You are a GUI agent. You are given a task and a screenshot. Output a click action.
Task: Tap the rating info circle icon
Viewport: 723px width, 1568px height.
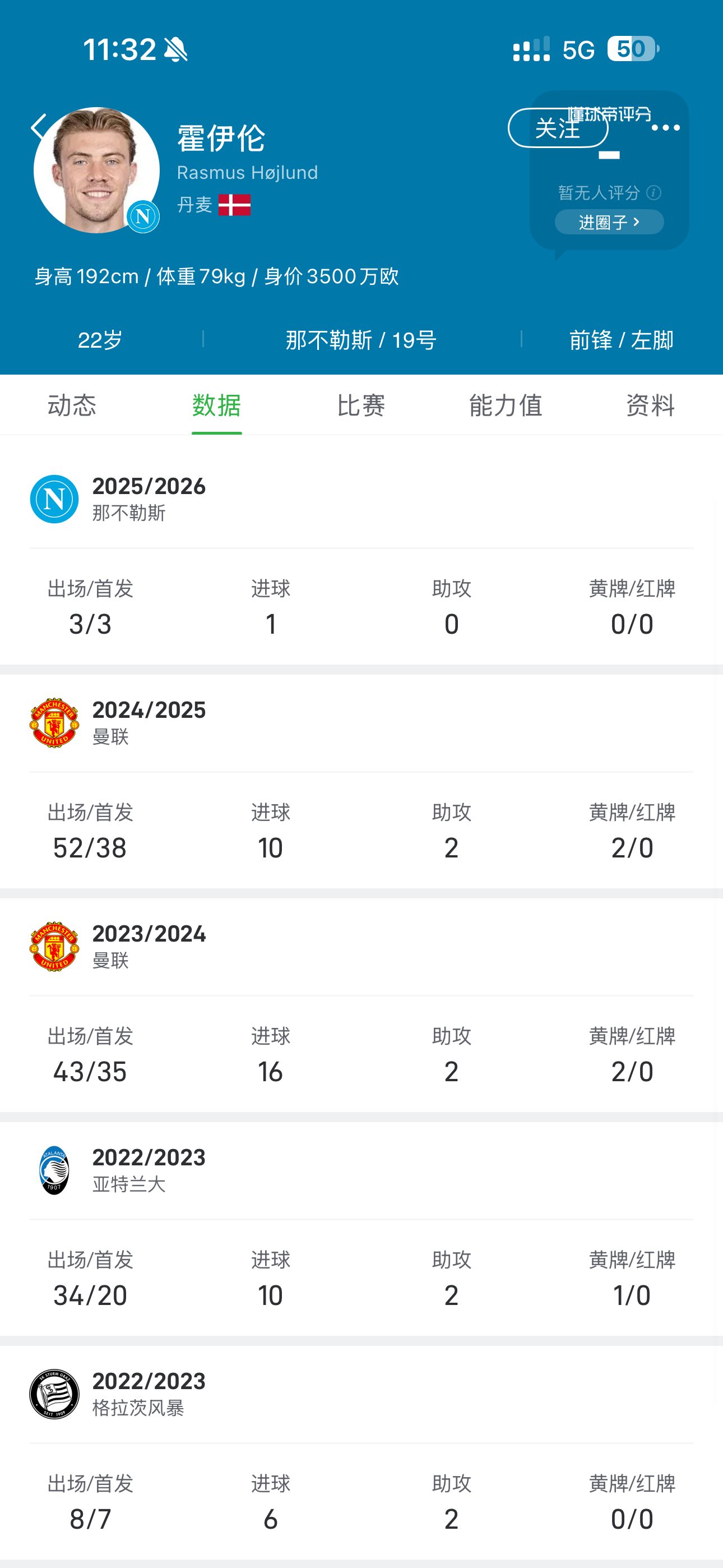coord(654,193)
